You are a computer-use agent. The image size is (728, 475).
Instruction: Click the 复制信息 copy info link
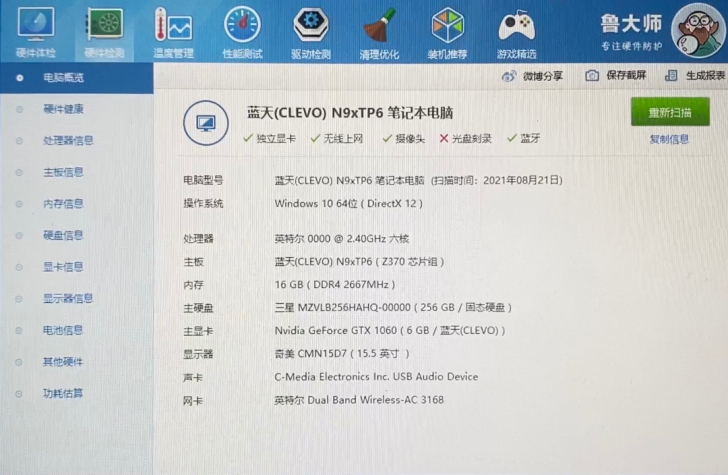click(x=669, y=139)
